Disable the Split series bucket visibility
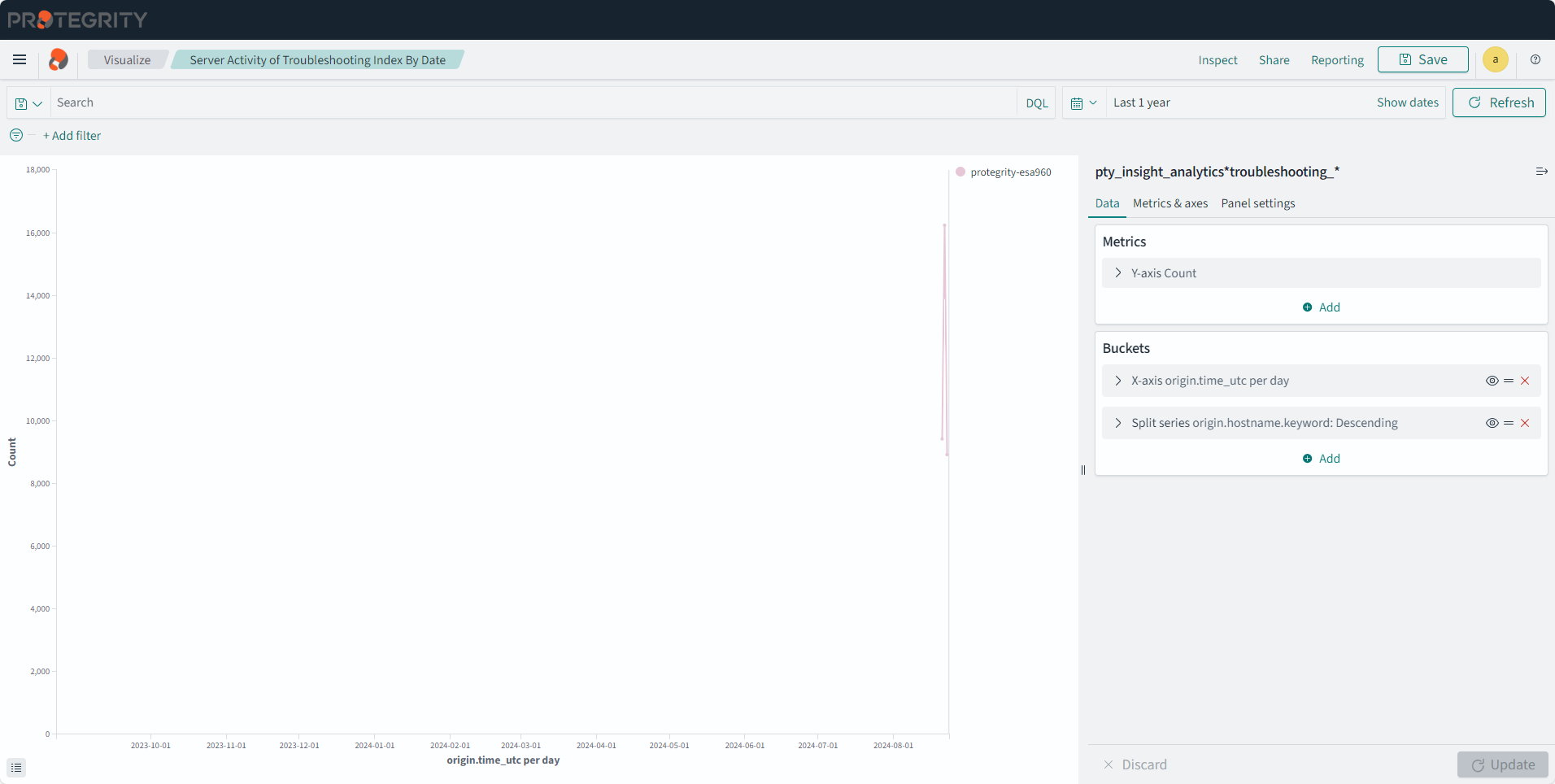Image resolution: width=1555 pixels, height=784 pixels. [x=1492, y=423]
